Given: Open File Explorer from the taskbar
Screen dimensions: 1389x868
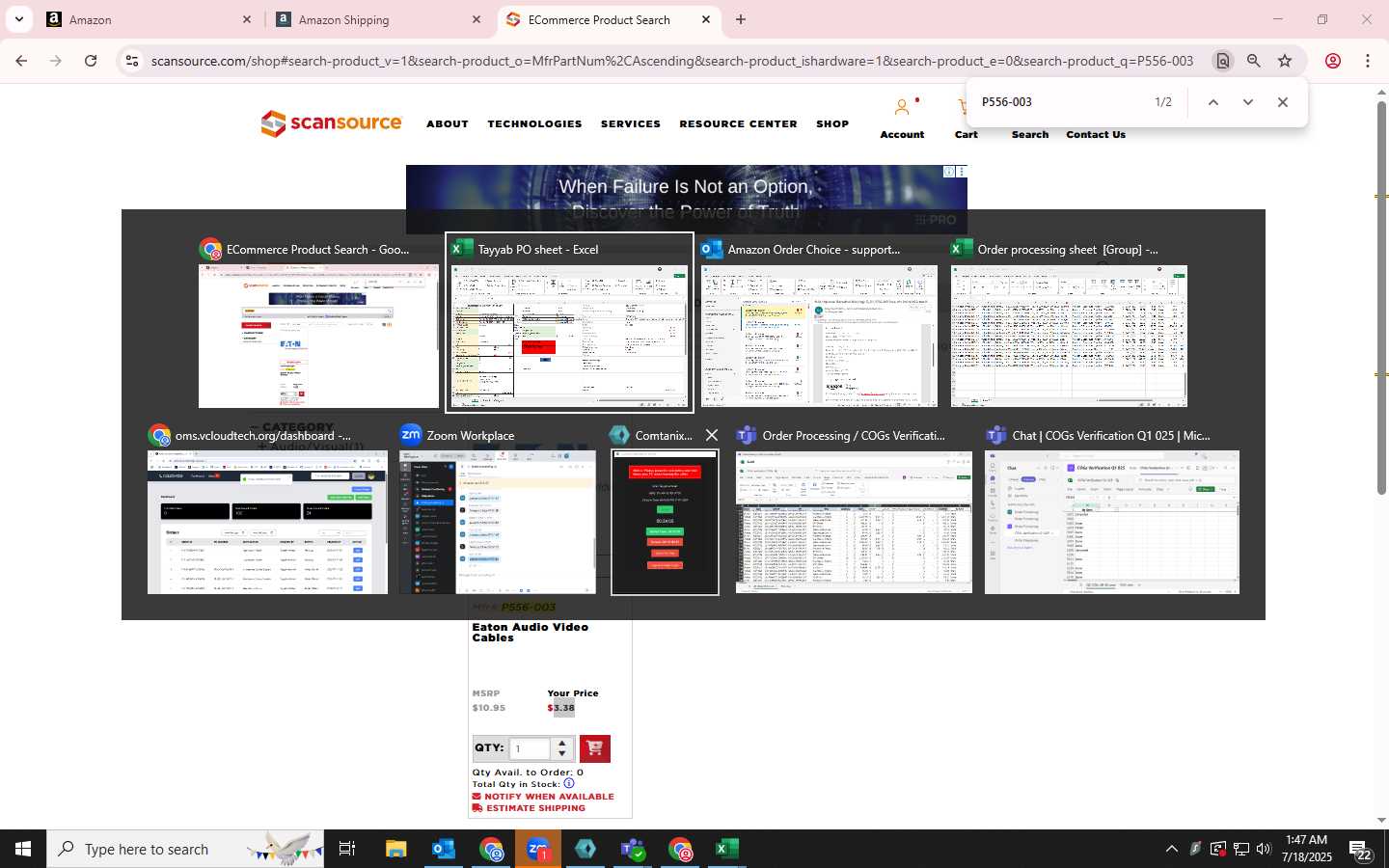Looking at the screenshot, I should [x=396, y=849].
